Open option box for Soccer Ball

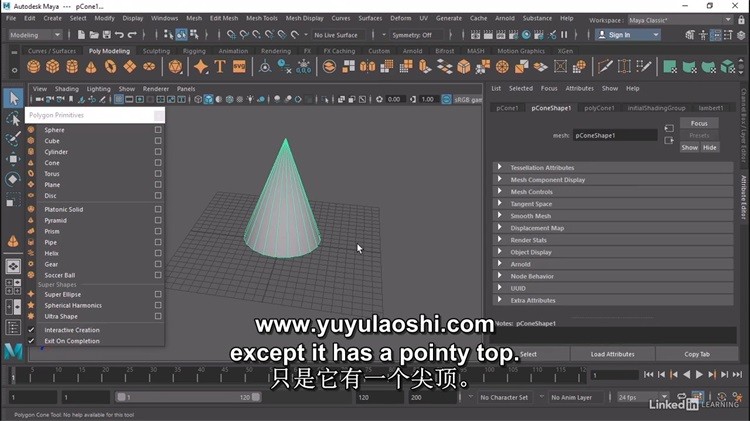click(x=158, y=275)
